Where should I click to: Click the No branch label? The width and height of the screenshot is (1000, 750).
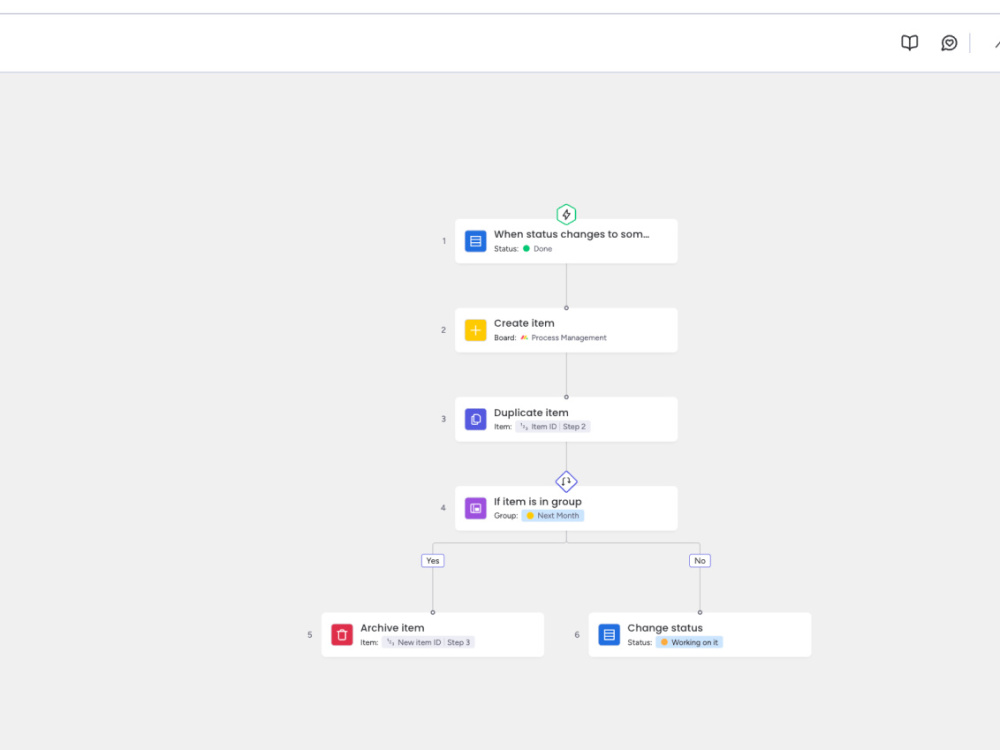point(700,561)
